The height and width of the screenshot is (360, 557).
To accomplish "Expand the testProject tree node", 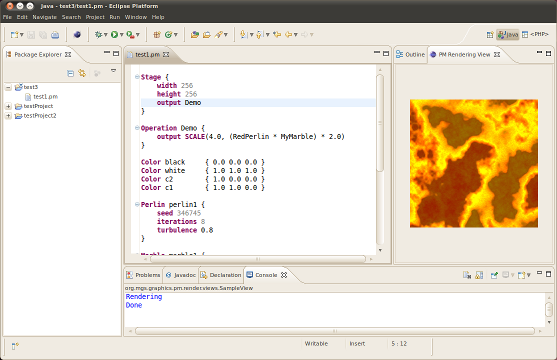I will (8, 106).
